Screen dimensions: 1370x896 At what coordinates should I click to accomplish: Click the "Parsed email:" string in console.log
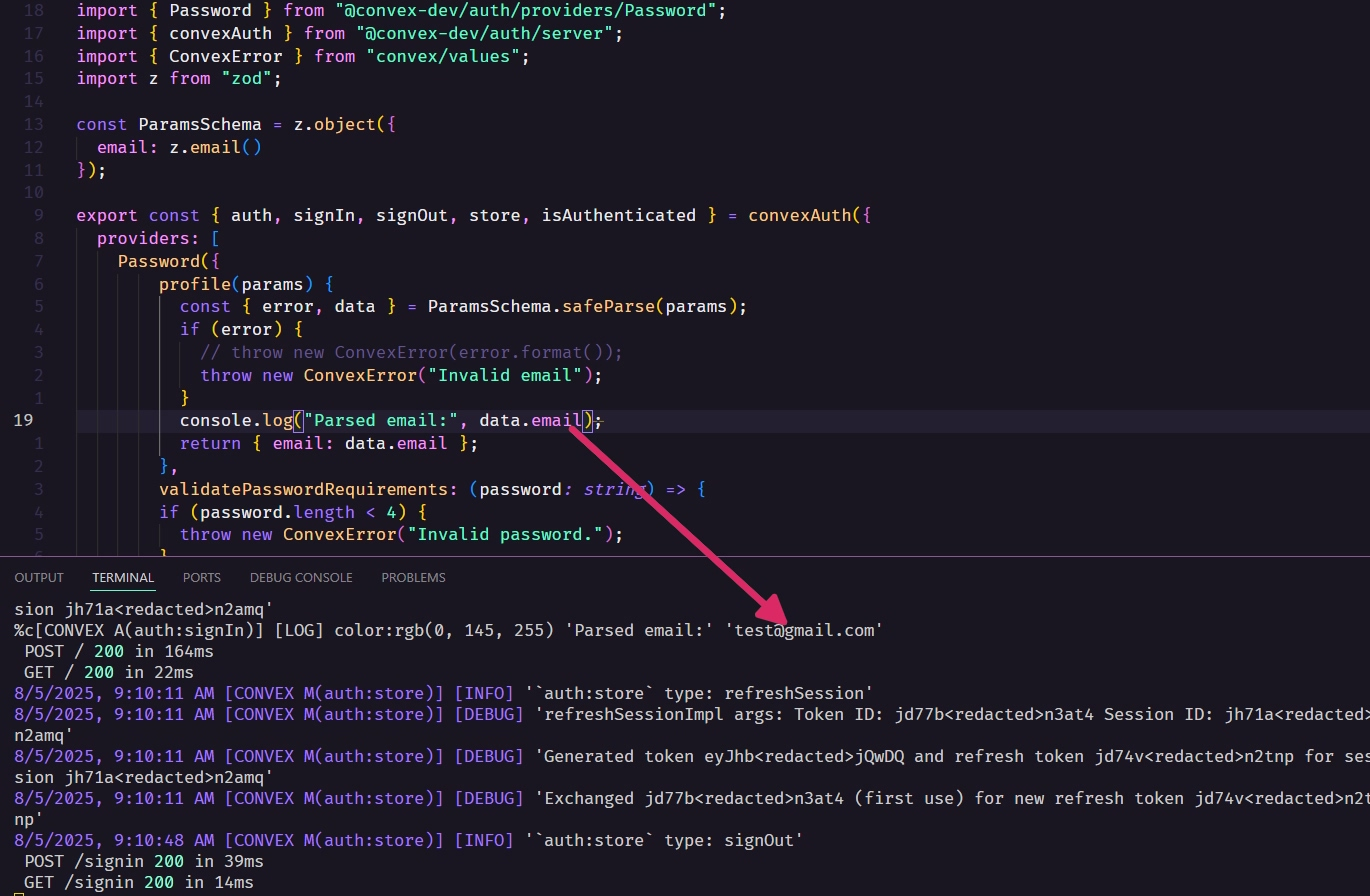point(380,421)
